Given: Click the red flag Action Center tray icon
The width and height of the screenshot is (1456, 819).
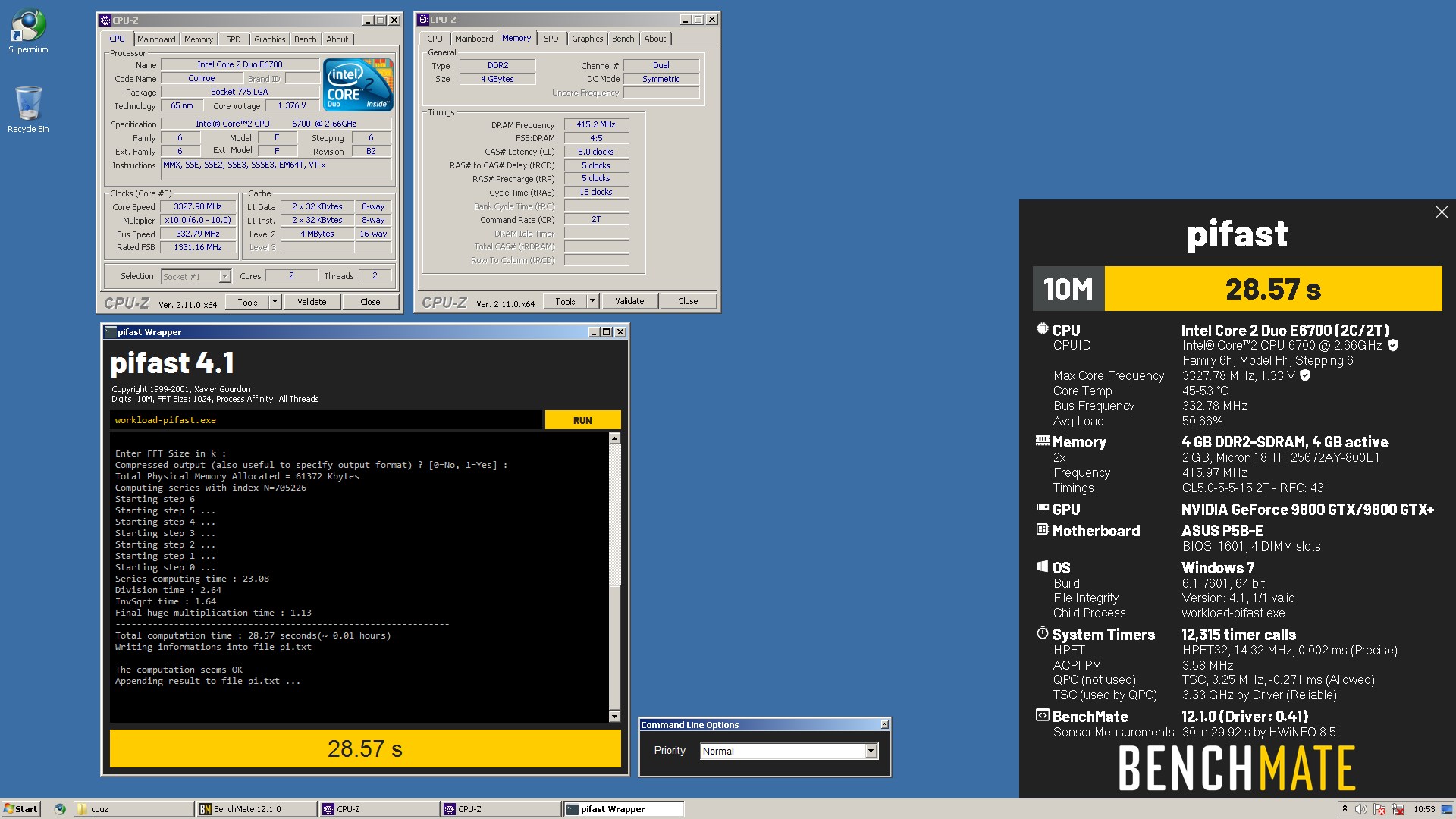Looking at the screenshot, I should pos(1379,809).
